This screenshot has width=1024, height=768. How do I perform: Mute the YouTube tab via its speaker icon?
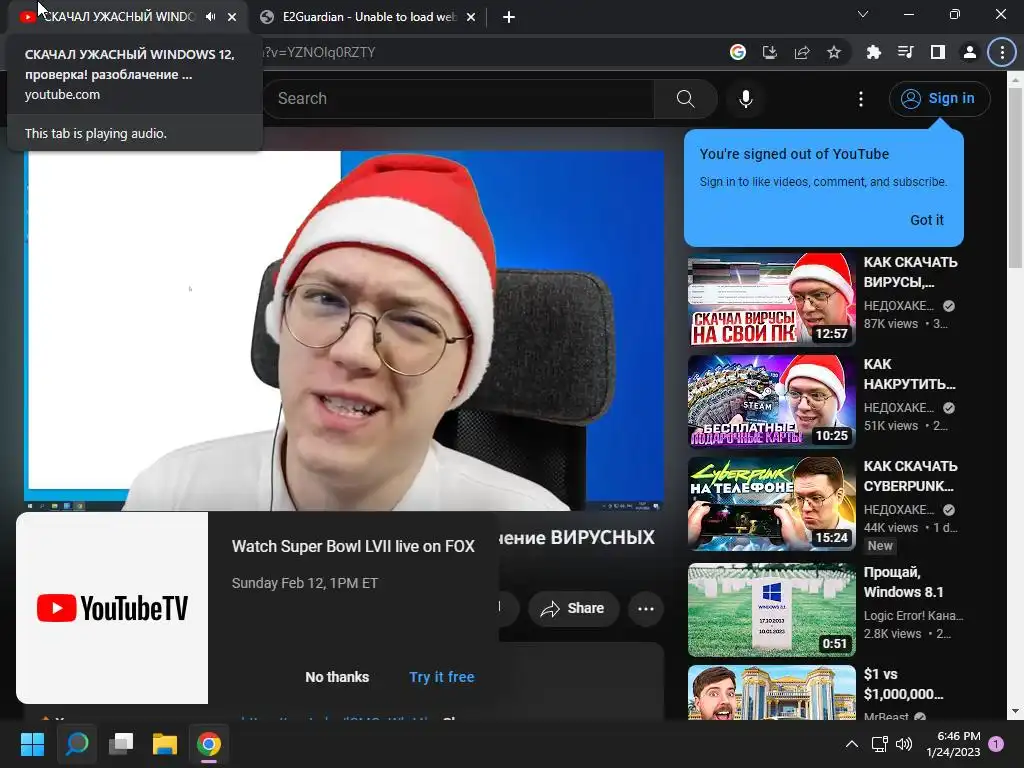pos(210,17)
